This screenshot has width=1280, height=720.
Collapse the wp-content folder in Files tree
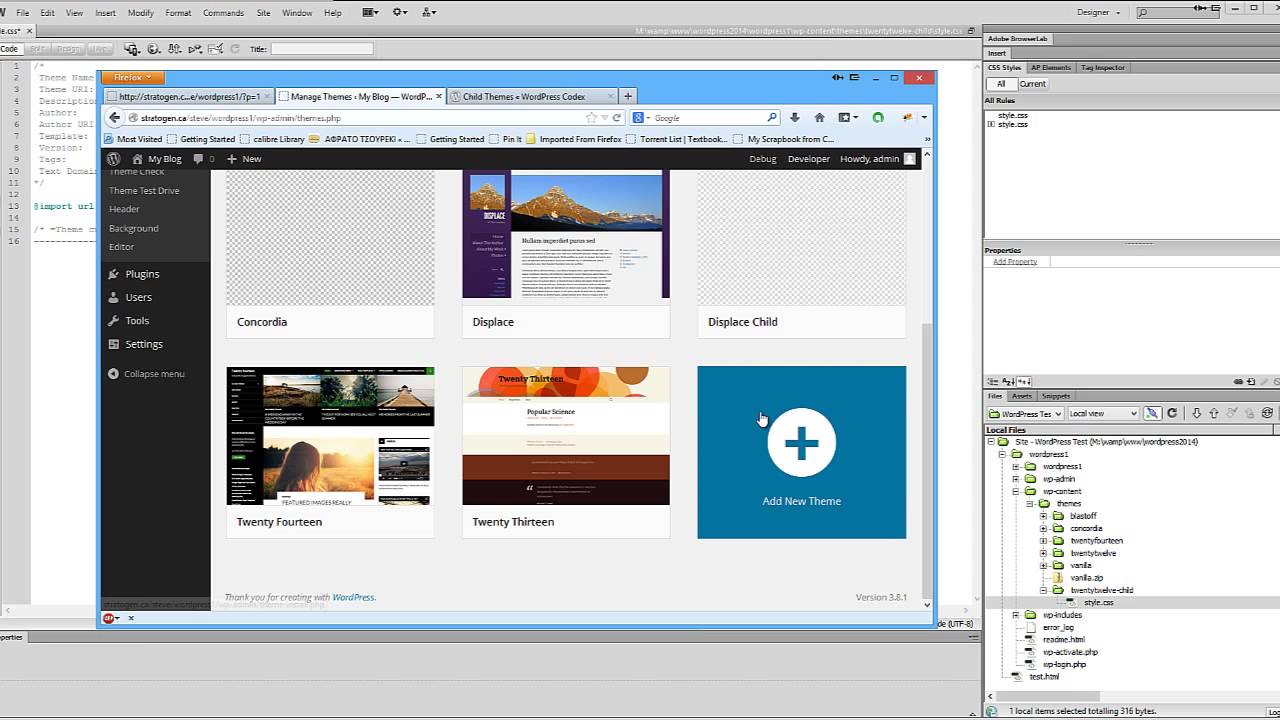(x=1016, y=491)
